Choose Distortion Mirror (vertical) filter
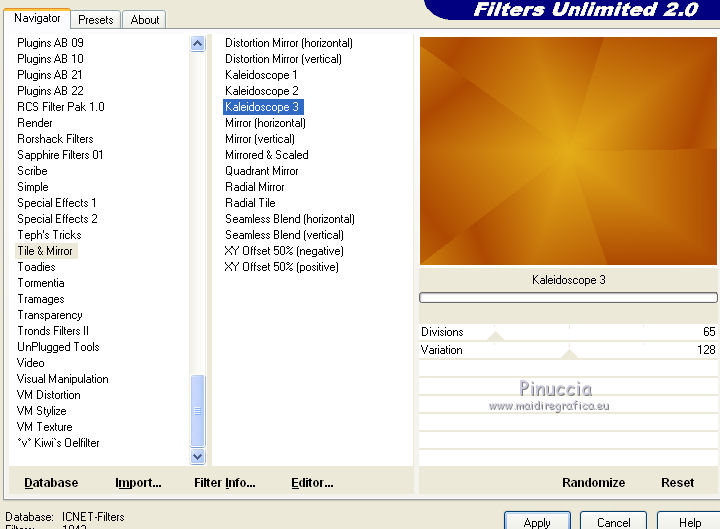 click(x=283, y=59)
